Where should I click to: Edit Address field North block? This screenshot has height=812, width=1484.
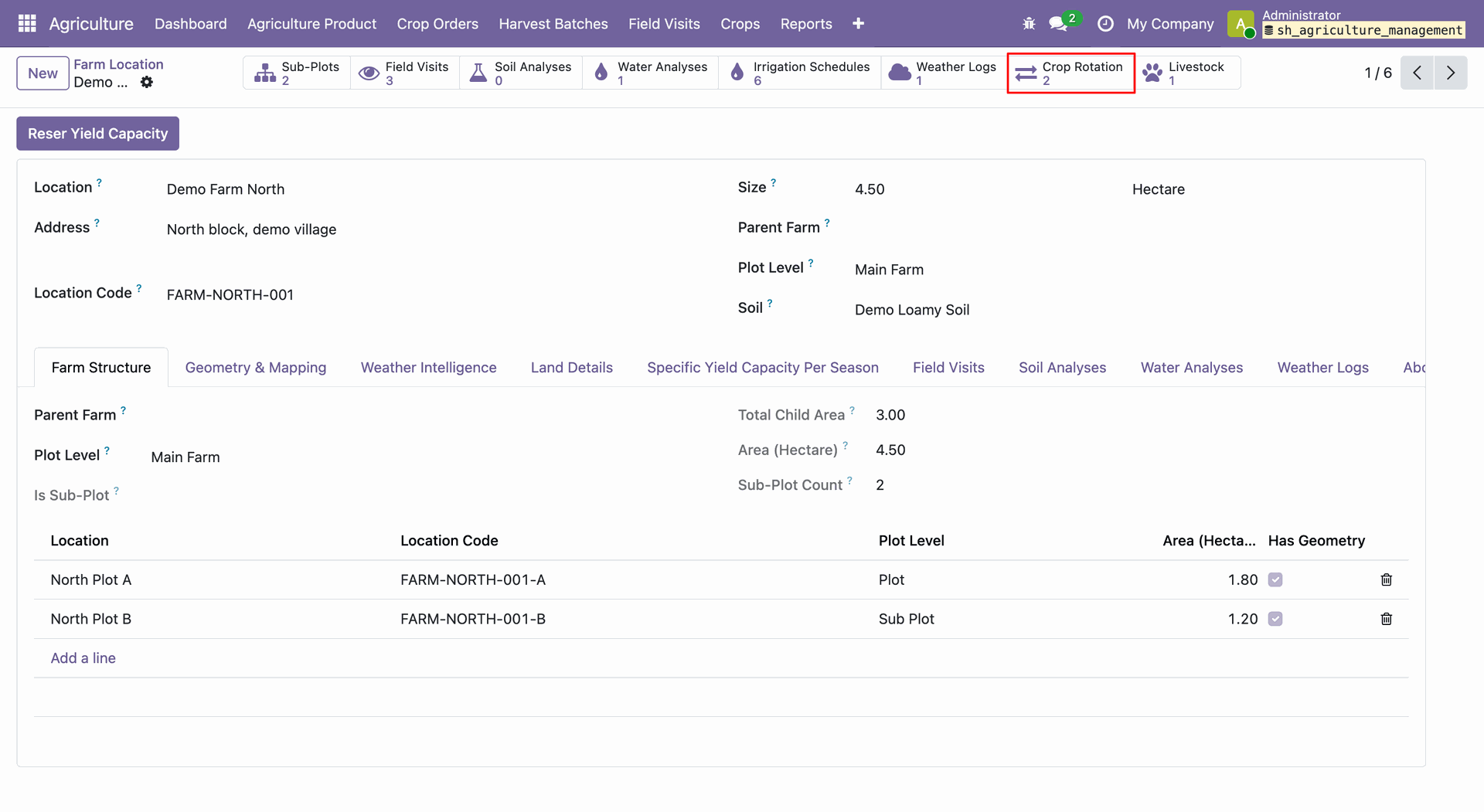coord(434,229)
